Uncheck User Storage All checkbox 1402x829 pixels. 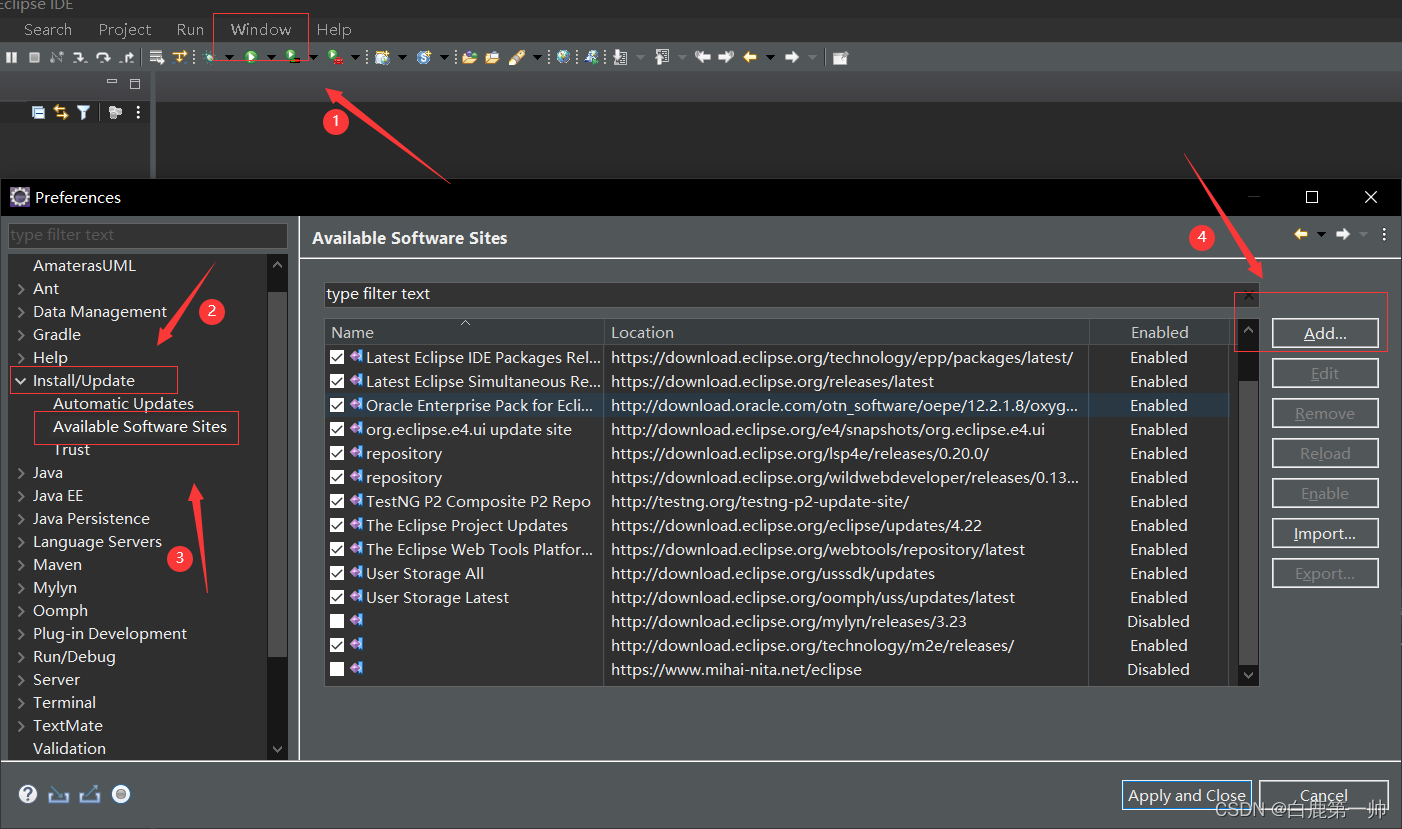tap(337, 573)
